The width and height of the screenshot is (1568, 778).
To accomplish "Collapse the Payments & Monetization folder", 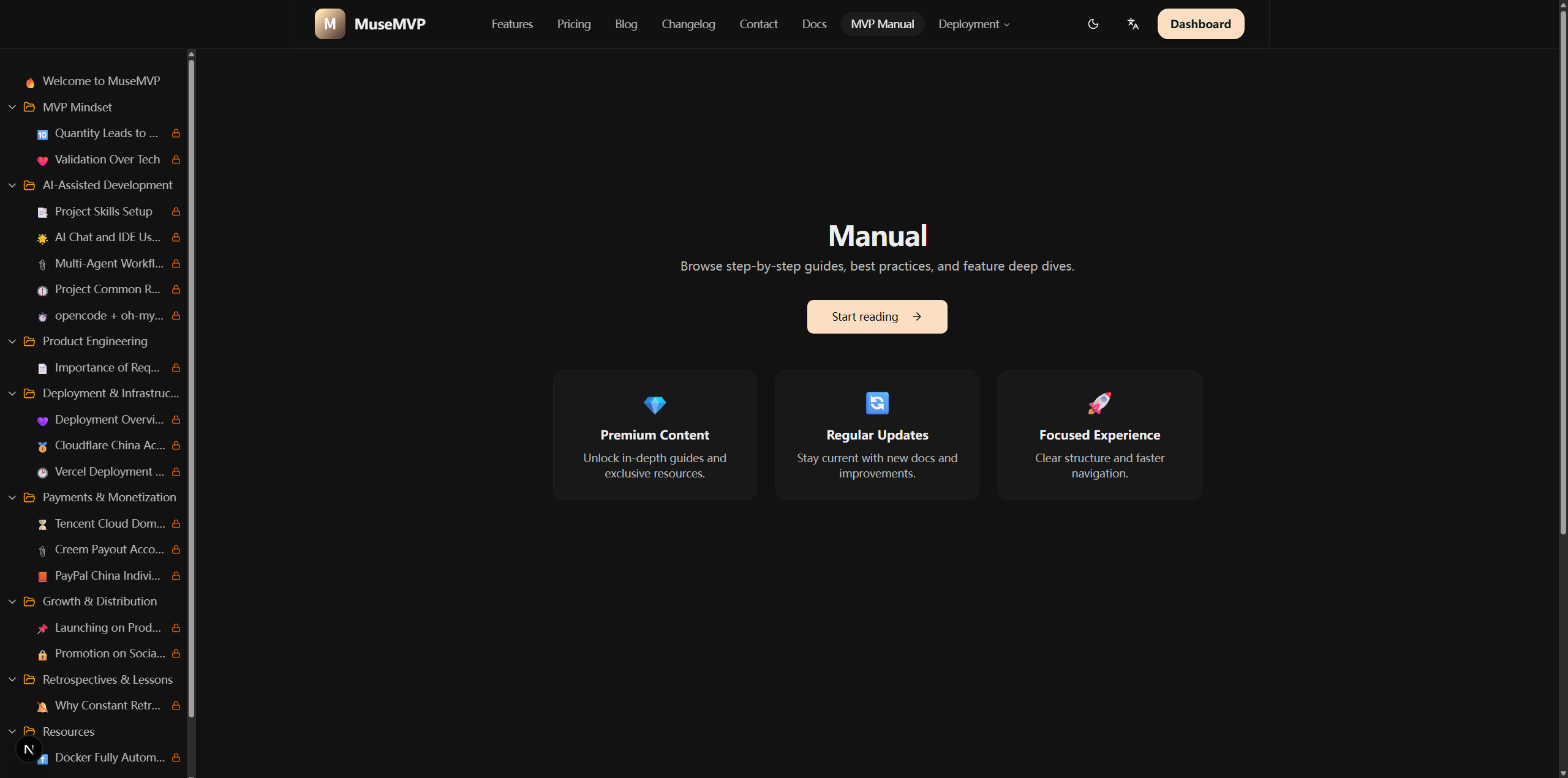I will point(12,497).
